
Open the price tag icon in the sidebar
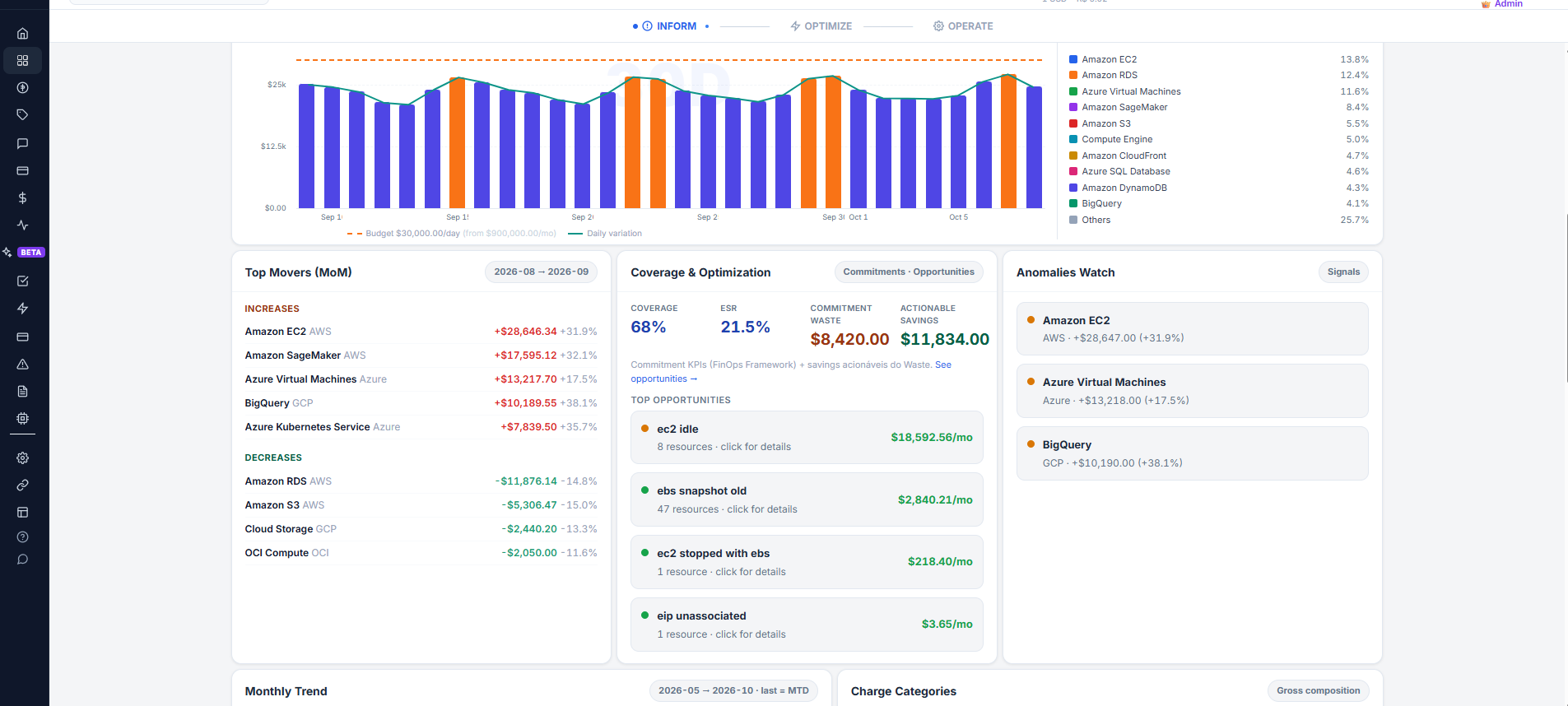pyautogui.click(x=22, y=115)
